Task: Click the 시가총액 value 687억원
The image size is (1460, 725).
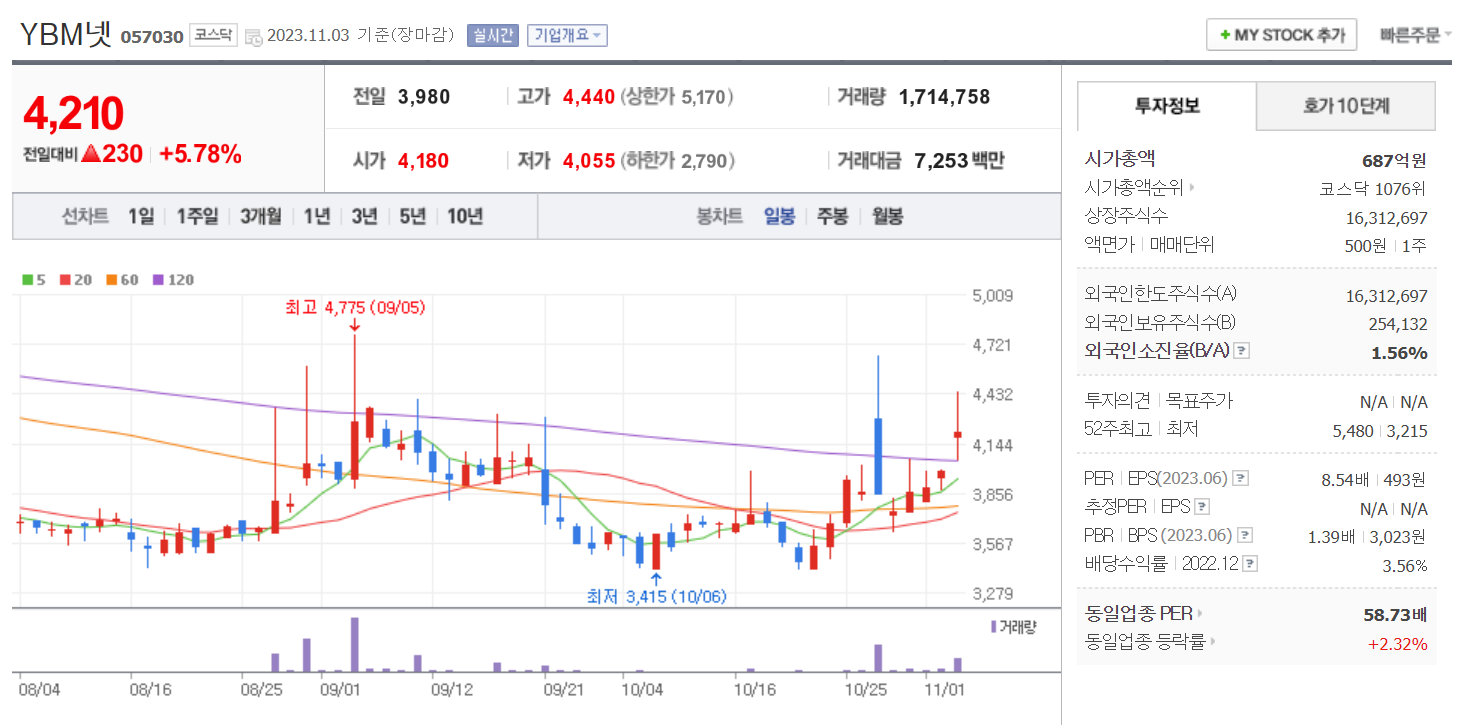Action: [1394, 160]
